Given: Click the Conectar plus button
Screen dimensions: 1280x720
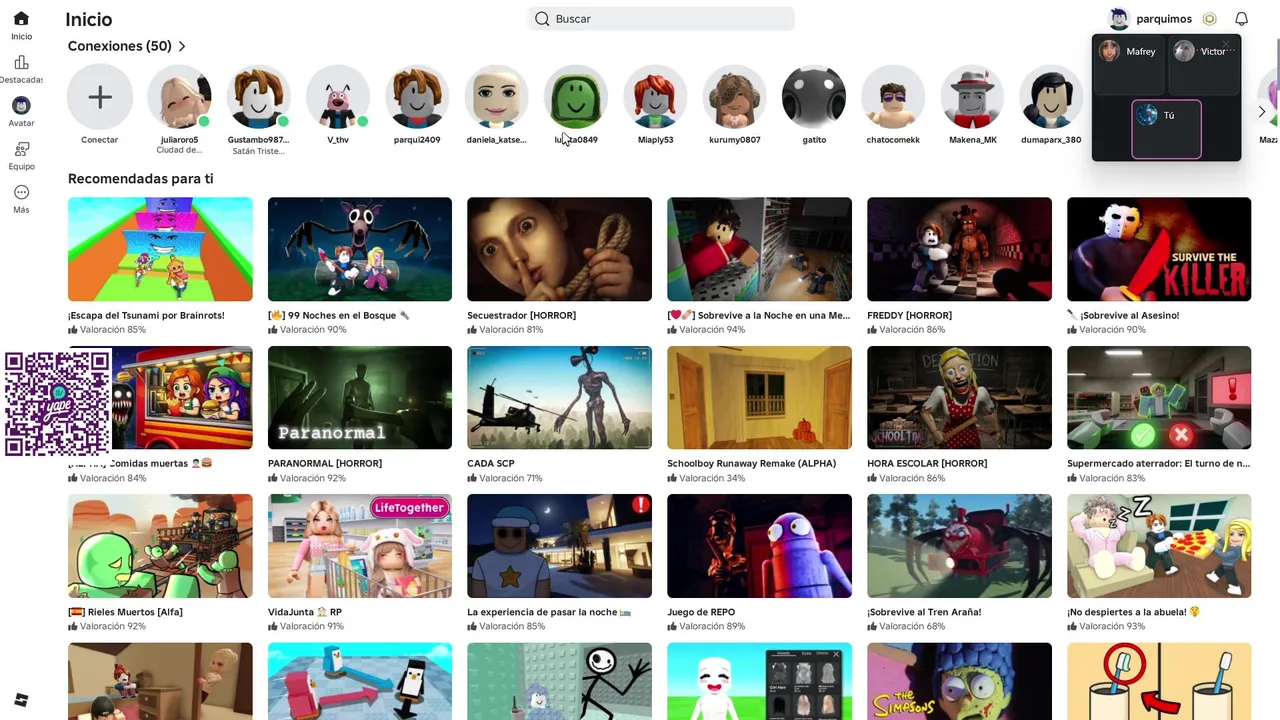Looking at the screenshot, I should click(x=100, y=97).
